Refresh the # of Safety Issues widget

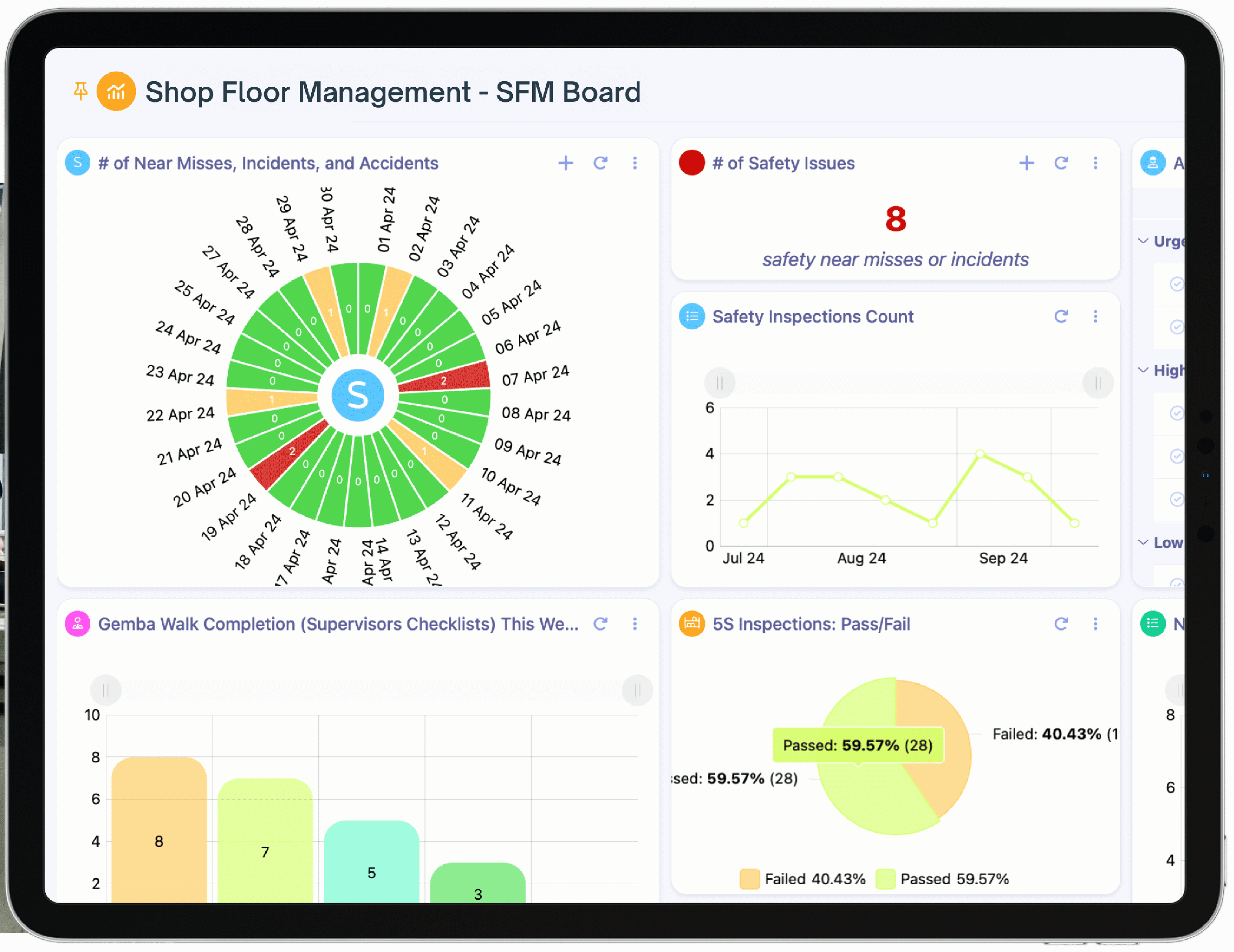point(1062,163)
